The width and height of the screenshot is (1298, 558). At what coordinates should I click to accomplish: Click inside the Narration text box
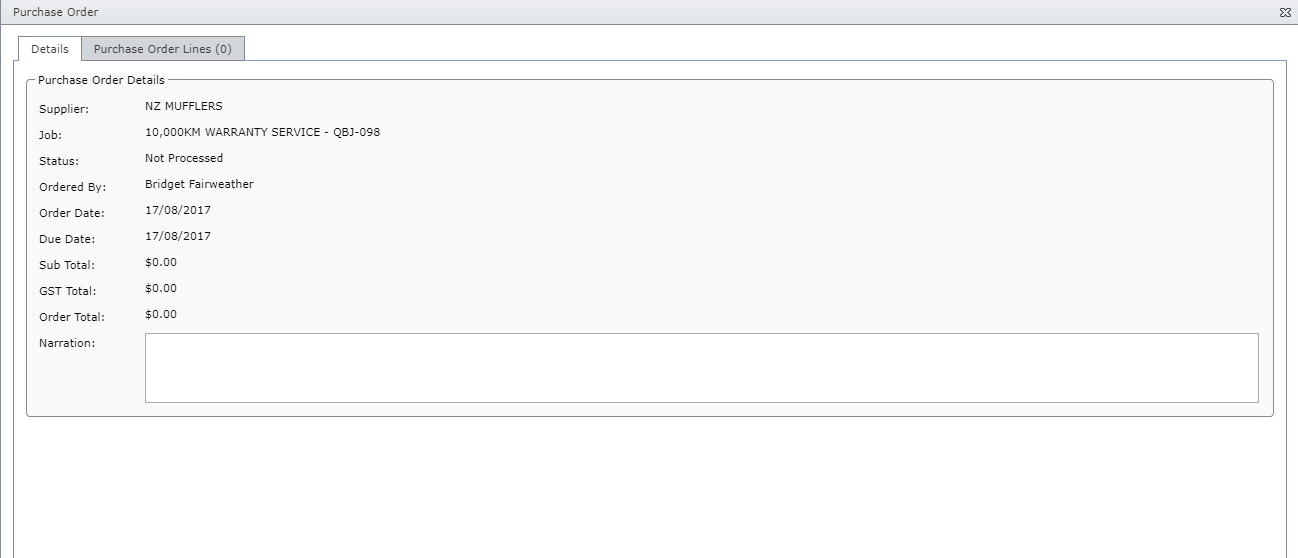pos(700,368)
